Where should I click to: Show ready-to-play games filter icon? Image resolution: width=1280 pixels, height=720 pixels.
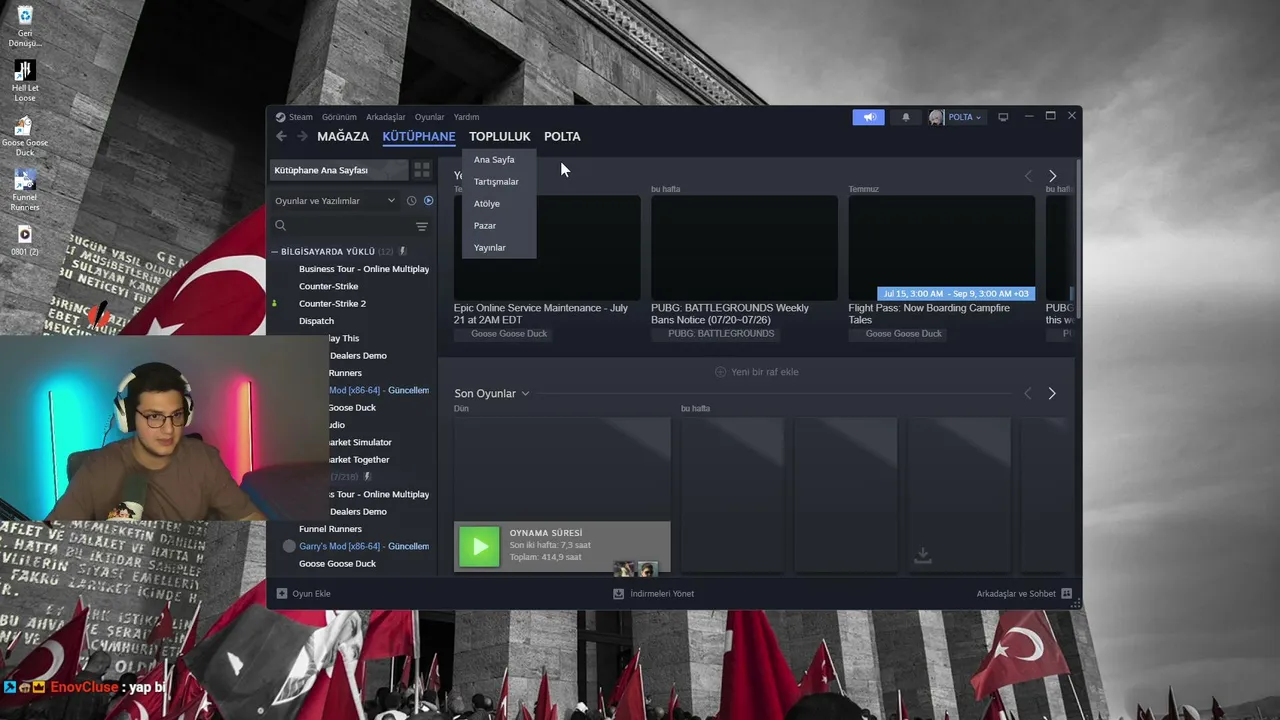(x=428, y=201)
